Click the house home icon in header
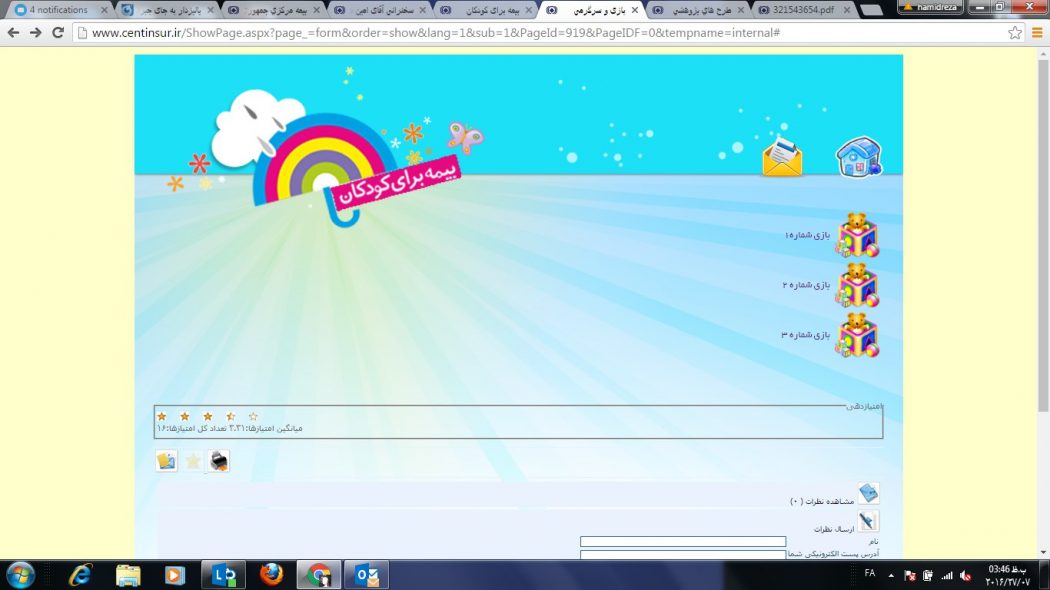This screenshot has width=1050, height=590. [x=858, y=158]
